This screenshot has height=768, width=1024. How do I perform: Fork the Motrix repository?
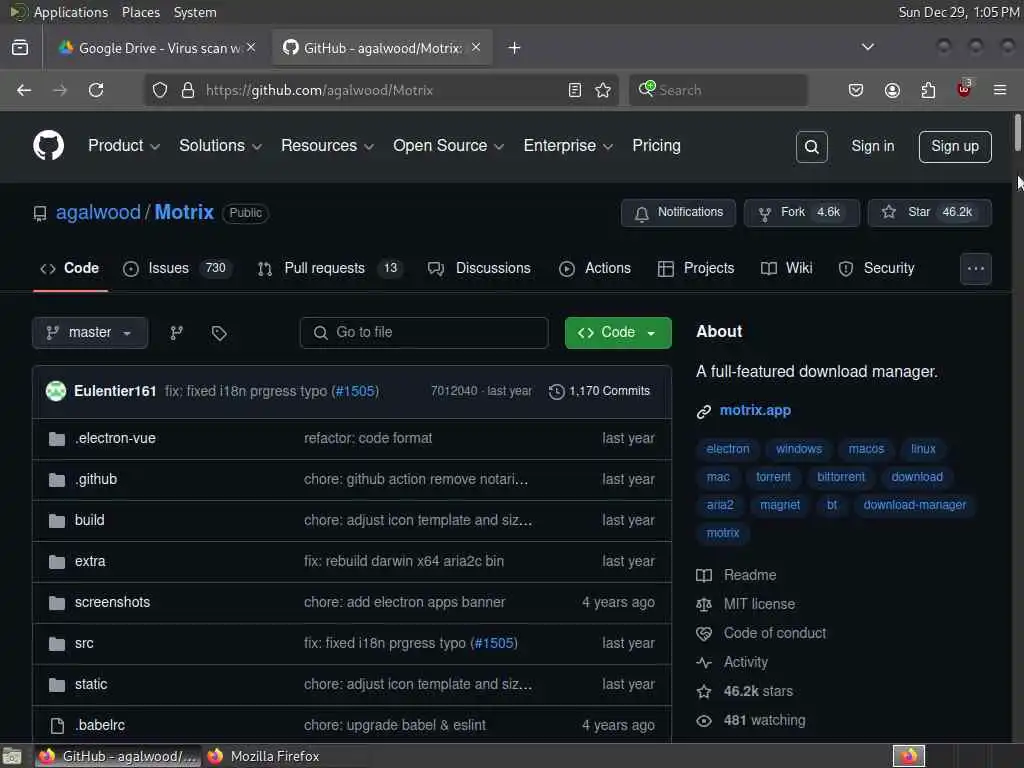(x=801, y=213)
